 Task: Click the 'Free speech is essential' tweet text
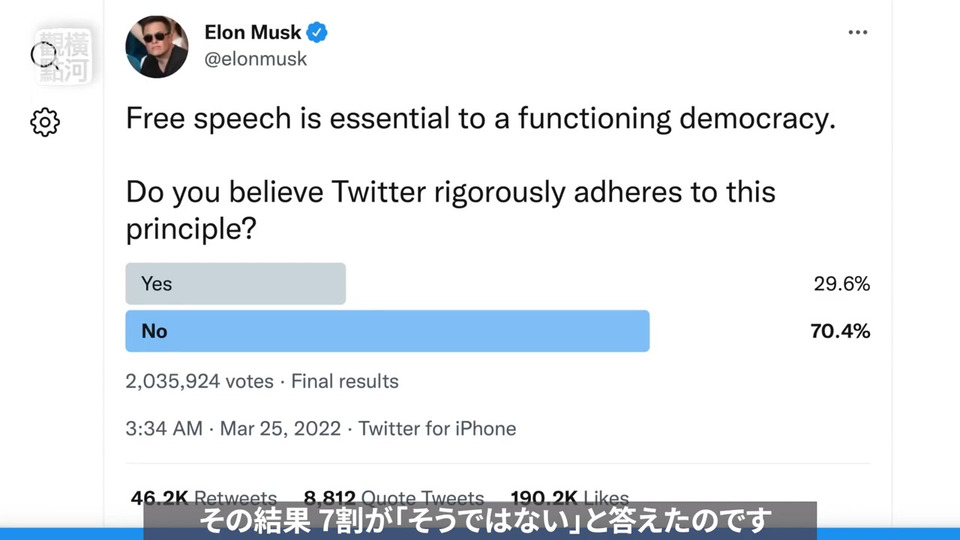pyautogui.click(x=480, y=120)
